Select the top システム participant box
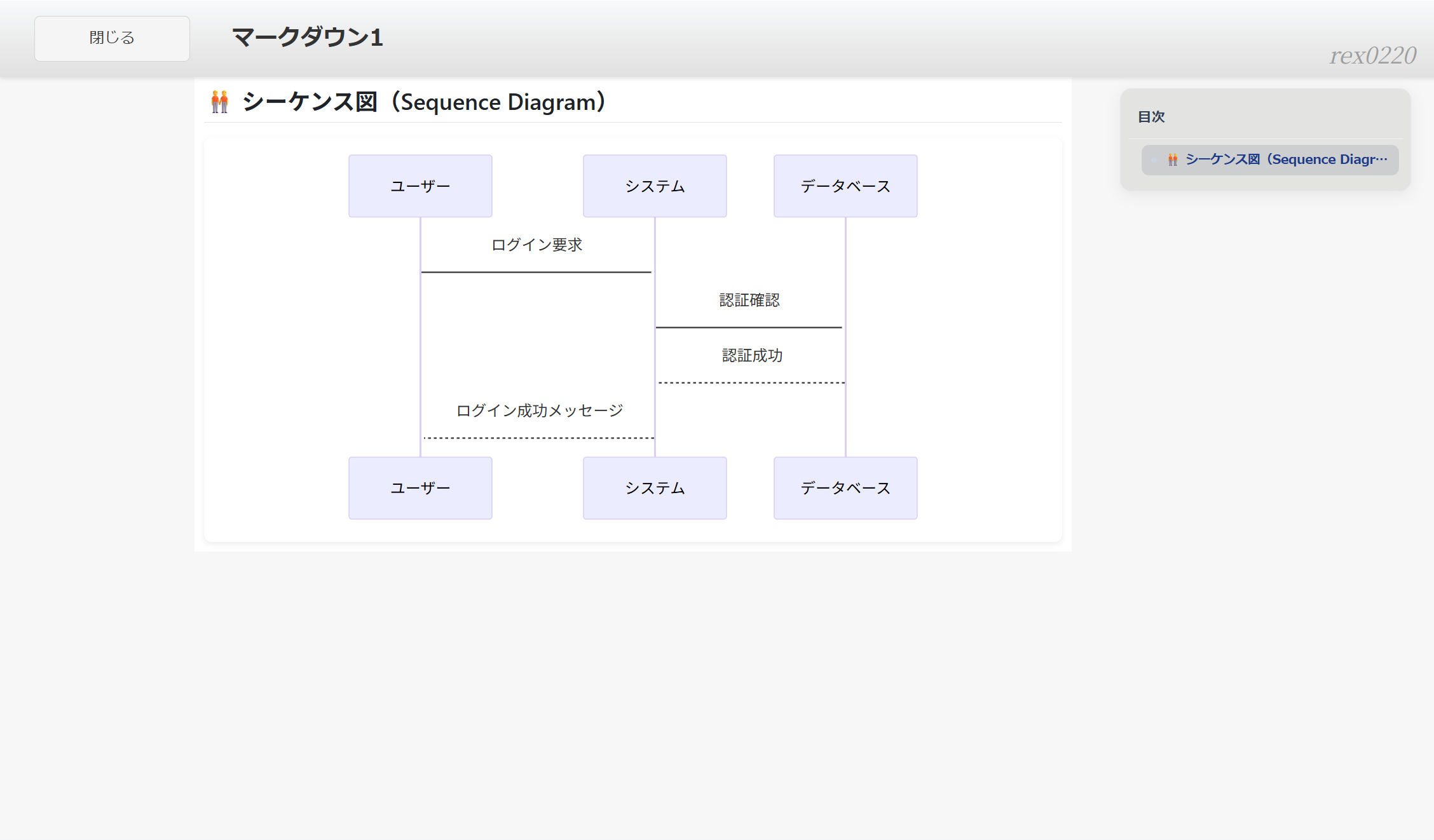The width and height of the screenshot is (1434, 840). pos(655,186)
